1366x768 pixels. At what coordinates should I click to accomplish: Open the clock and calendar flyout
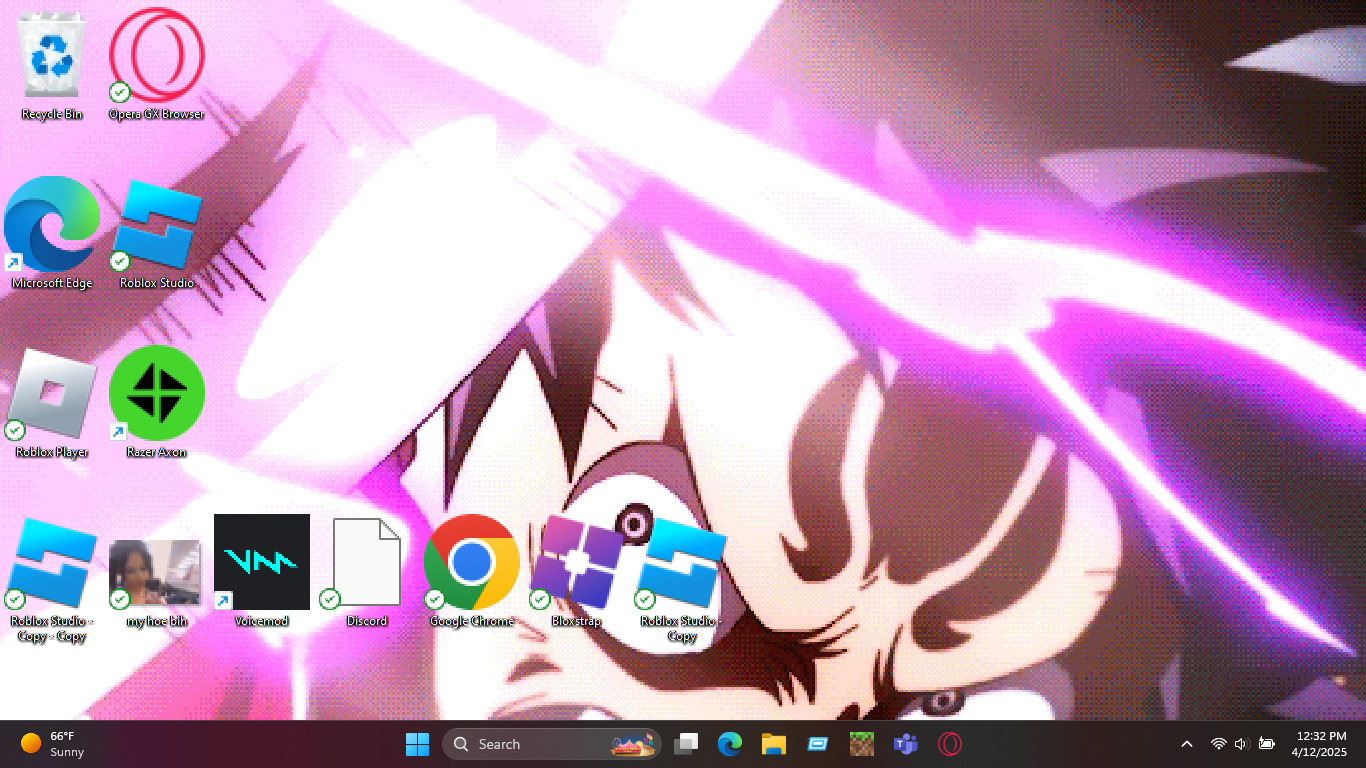[x=1320, y=744]
